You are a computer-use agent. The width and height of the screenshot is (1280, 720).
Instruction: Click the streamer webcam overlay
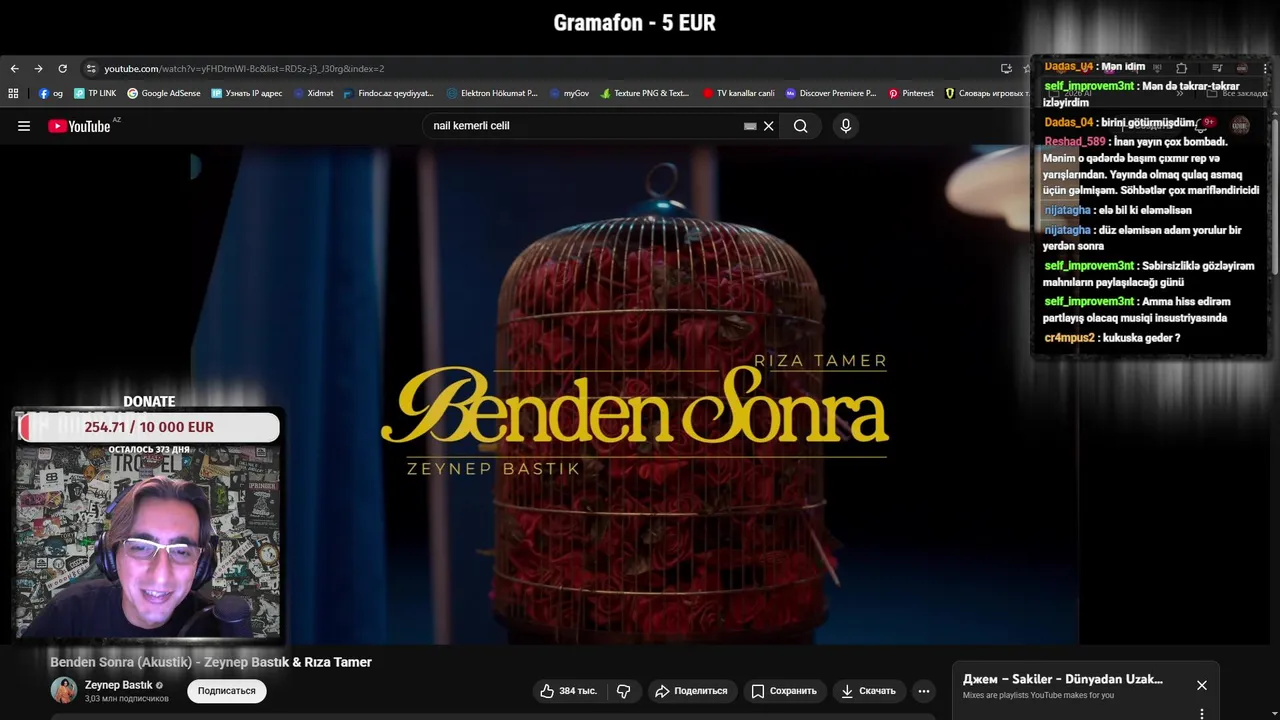point(148,541)
